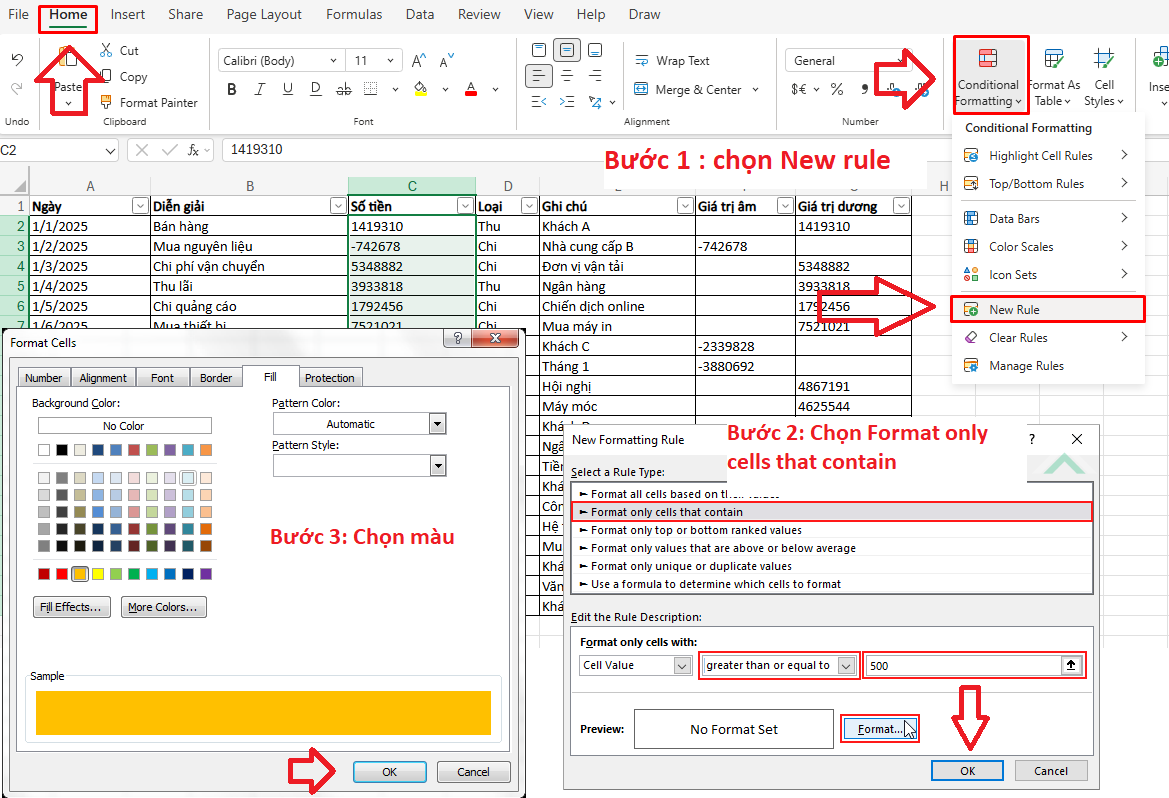Switch to the Formulas ribbon tab
The width and height of the screenshot is (1169, 798).
354,14
